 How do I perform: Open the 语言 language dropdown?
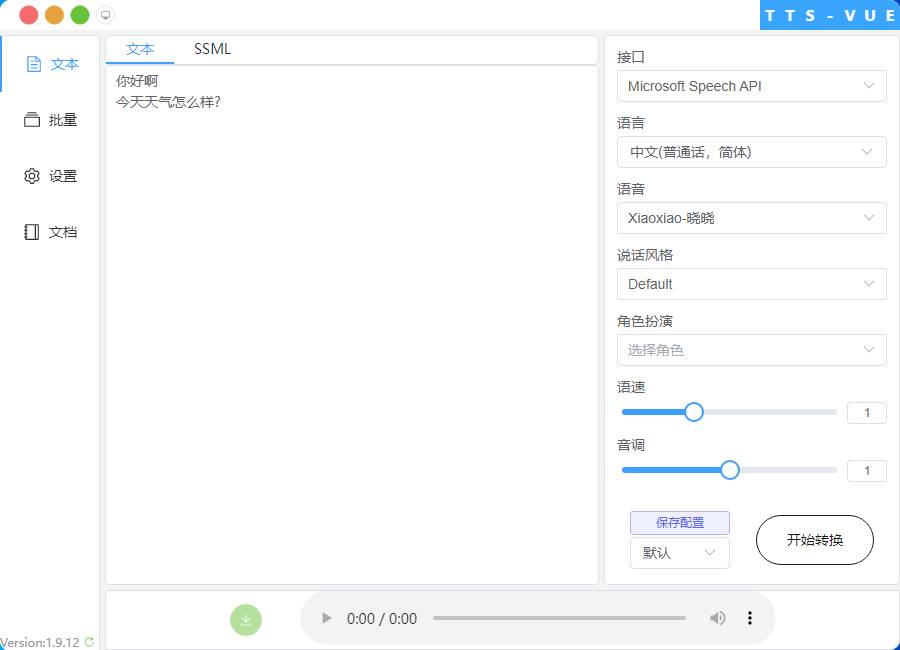pos(751,152)
